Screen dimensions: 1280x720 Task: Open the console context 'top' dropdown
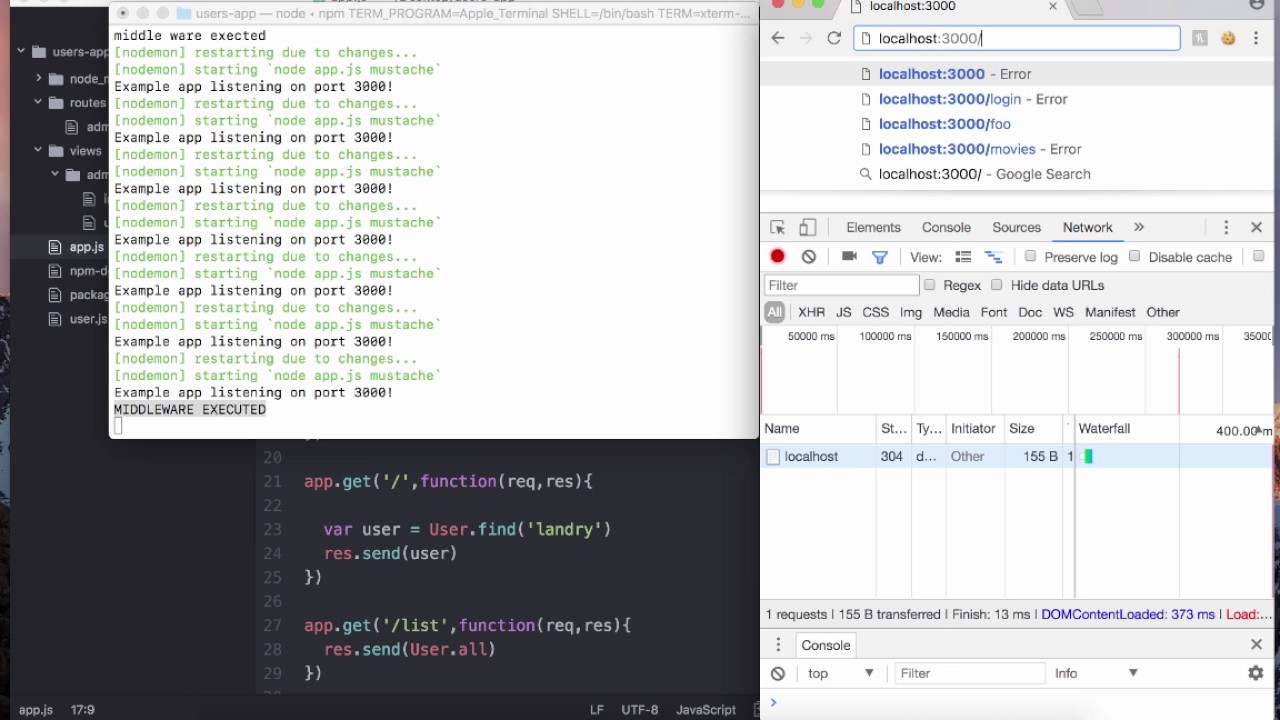(840, 673)
